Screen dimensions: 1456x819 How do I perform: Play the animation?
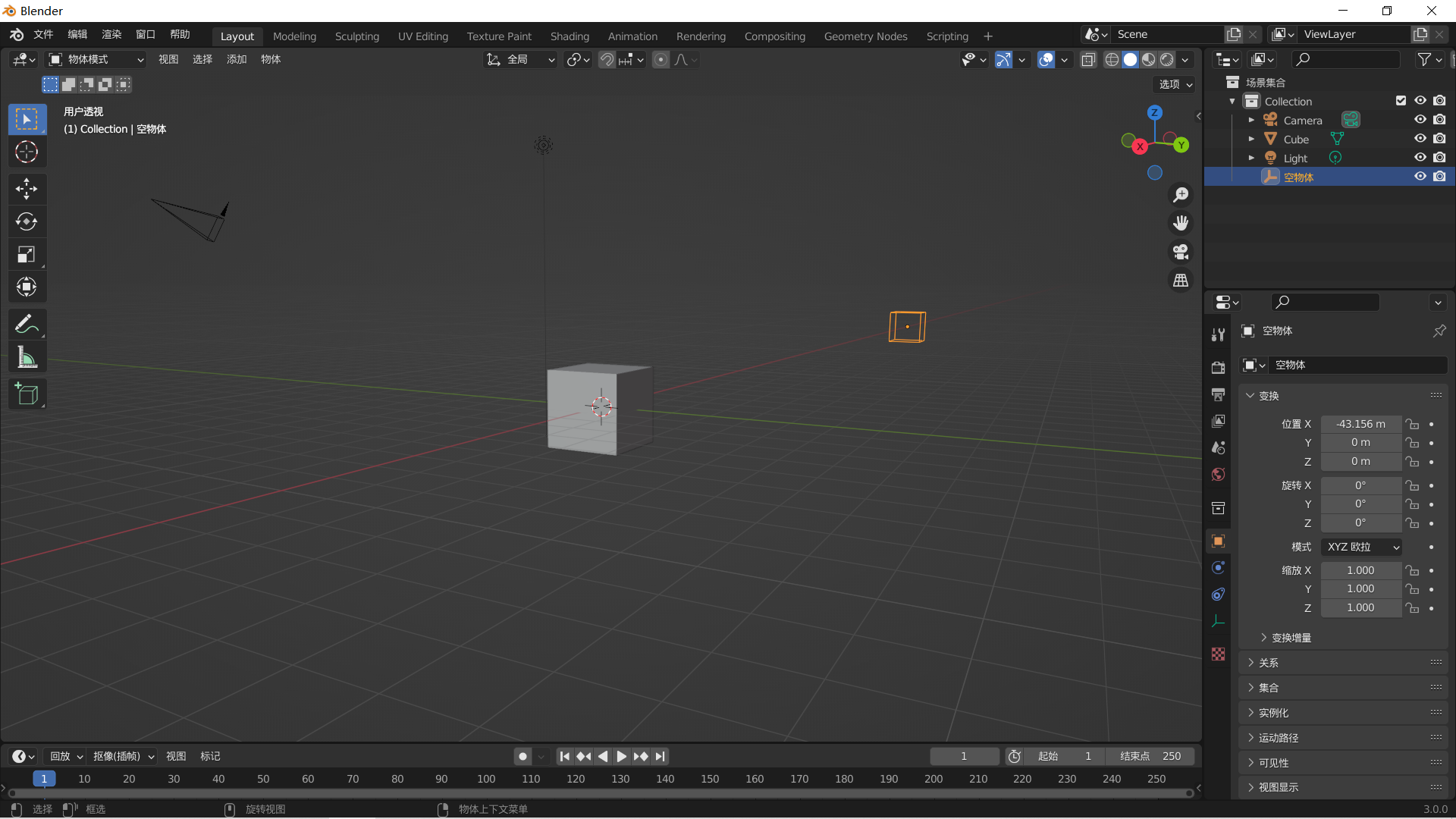[622, 756]
